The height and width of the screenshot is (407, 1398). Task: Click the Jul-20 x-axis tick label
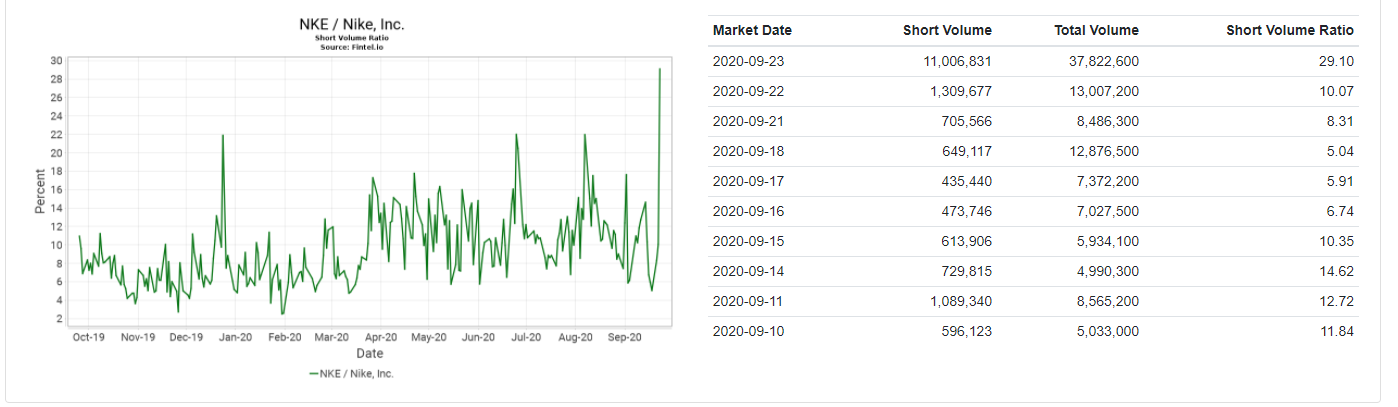point(527,337)
